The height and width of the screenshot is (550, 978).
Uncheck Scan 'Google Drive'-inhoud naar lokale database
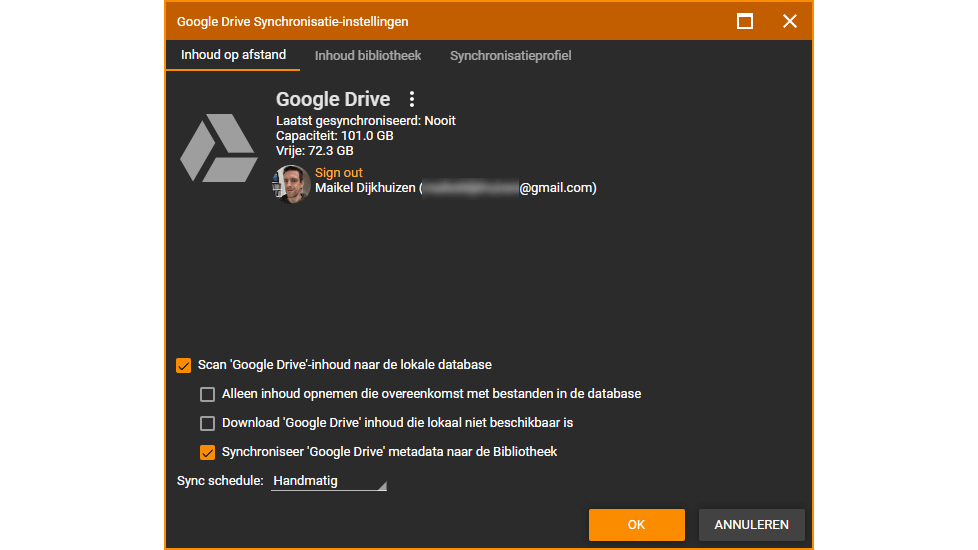point(183,365)
